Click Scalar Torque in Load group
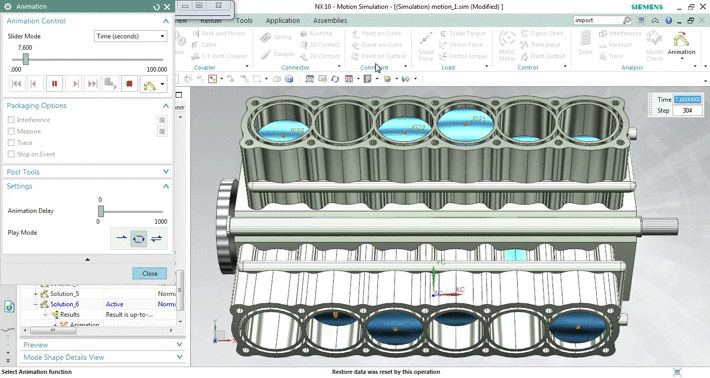 click(463, 33)
